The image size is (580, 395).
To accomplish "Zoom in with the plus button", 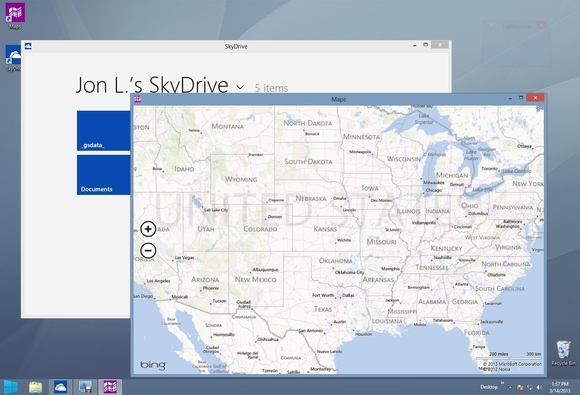I will coord(148,229).
